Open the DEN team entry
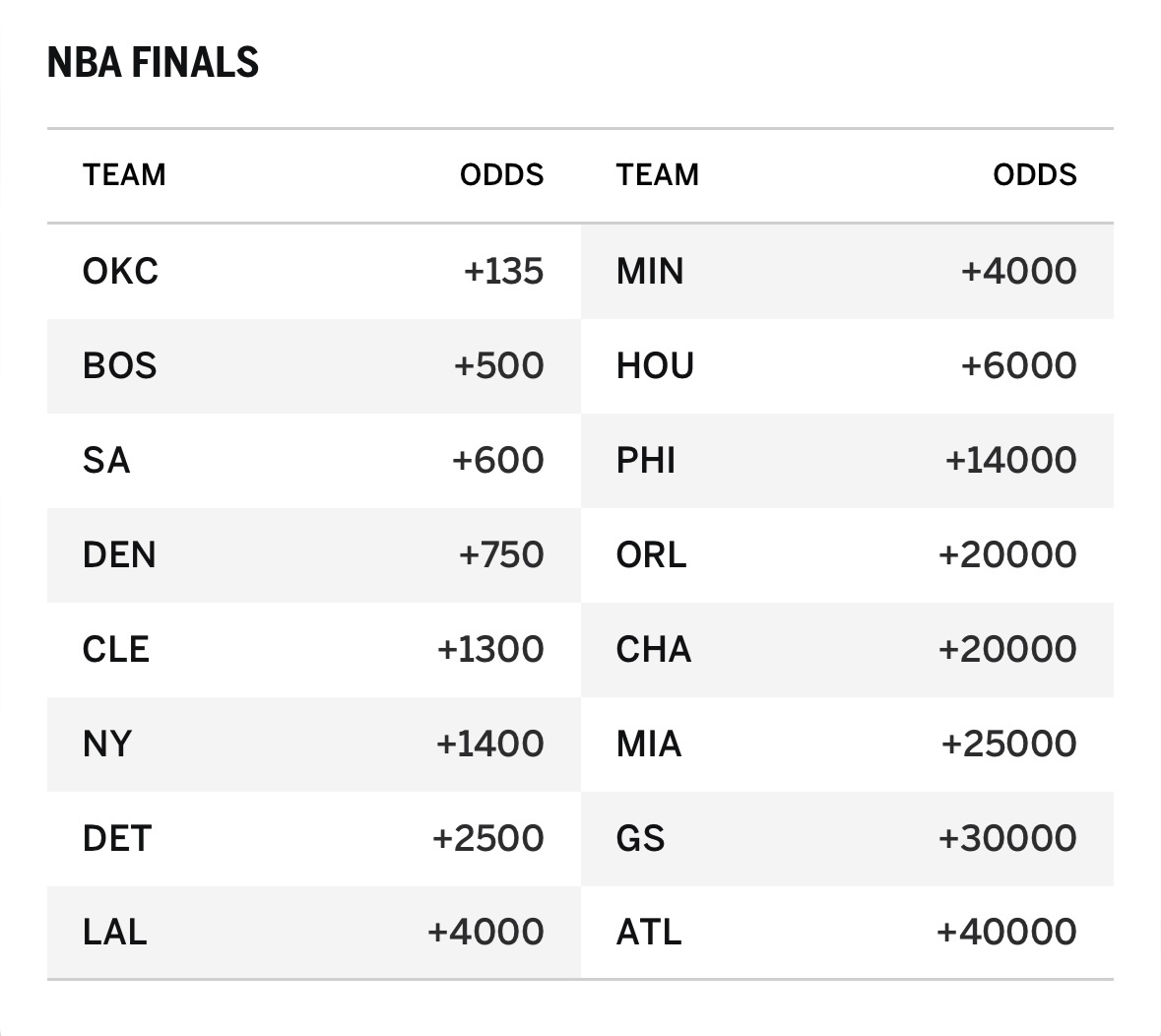The width and height of the screenshot is (1161, 1036). point(119,554)
